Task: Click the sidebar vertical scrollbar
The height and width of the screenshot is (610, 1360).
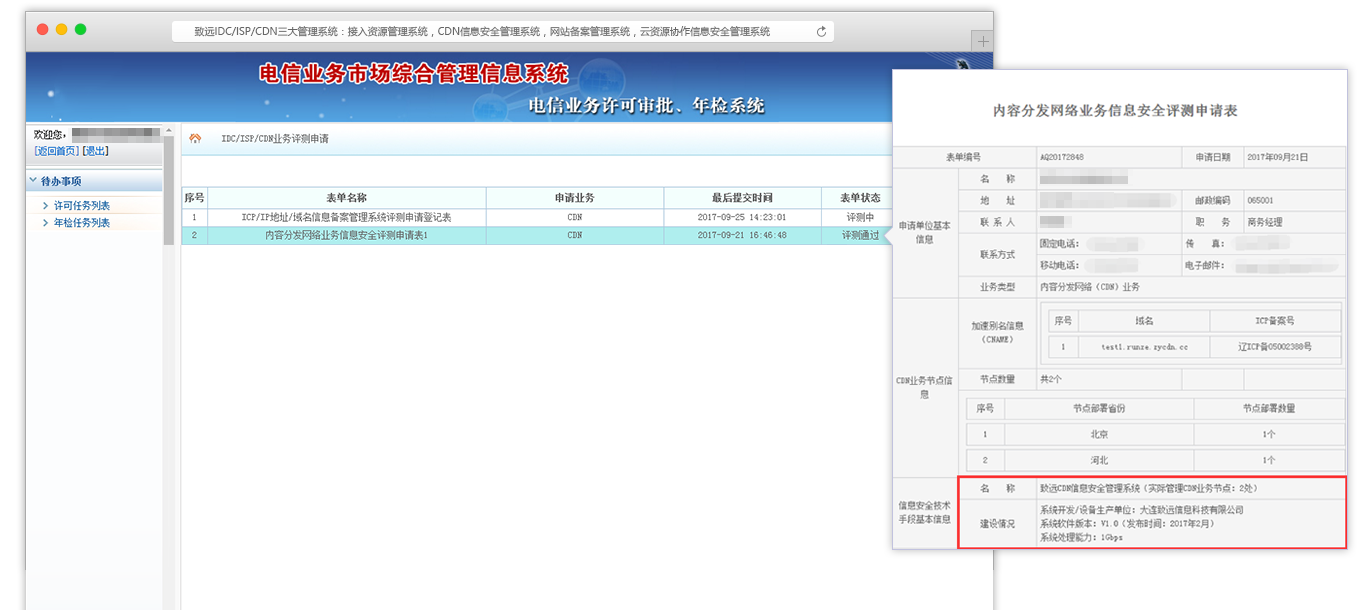Action: pyautogui.click(x=169, y=190)
